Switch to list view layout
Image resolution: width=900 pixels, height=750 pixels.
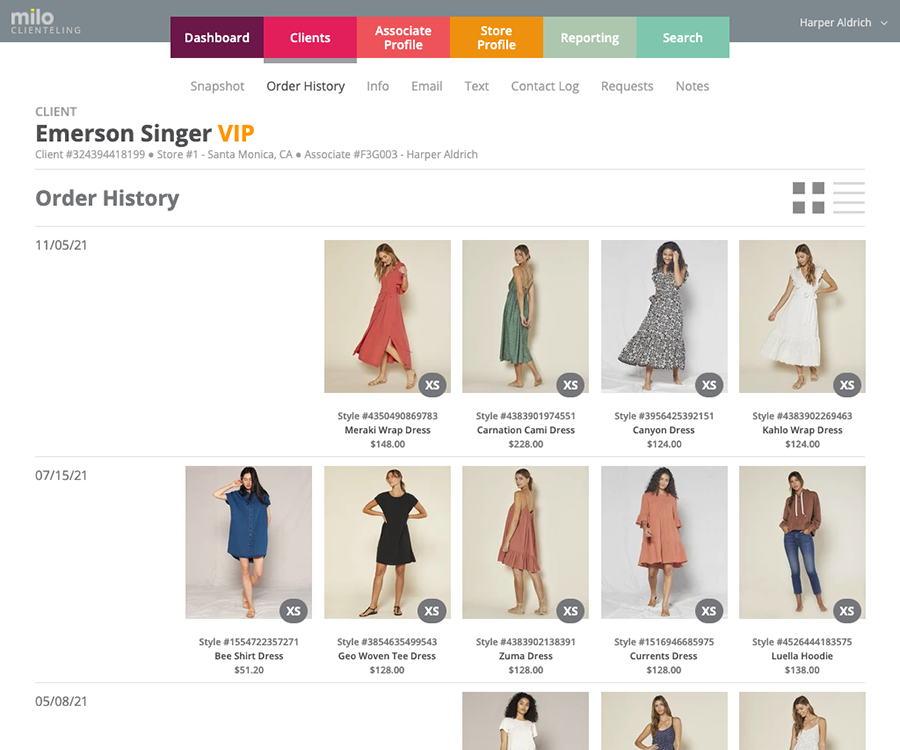pyautogui.click(x=849, y=198)
